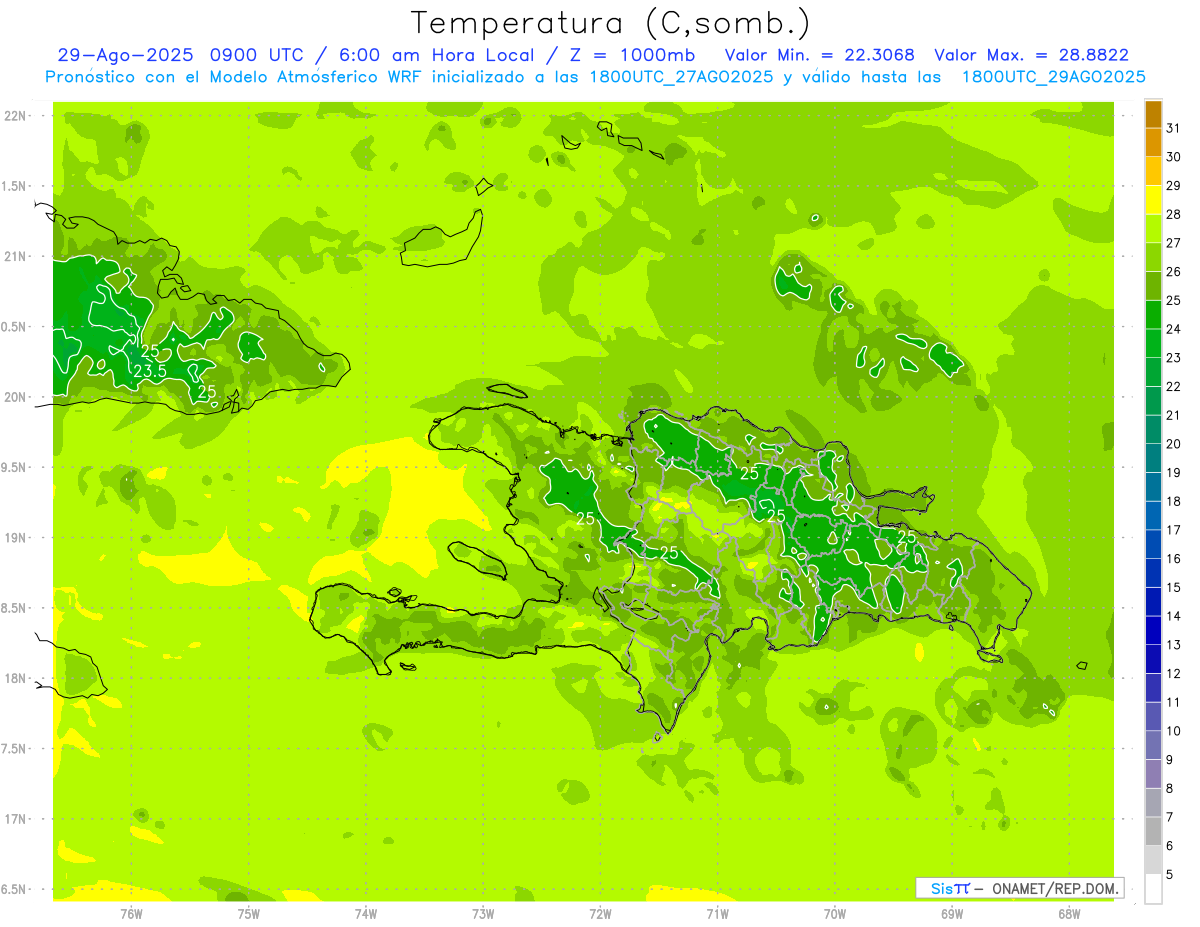This screenshot has height=927, width=1200.
Task: Click the color bar value '9'
Action: tap(1170, 760)
